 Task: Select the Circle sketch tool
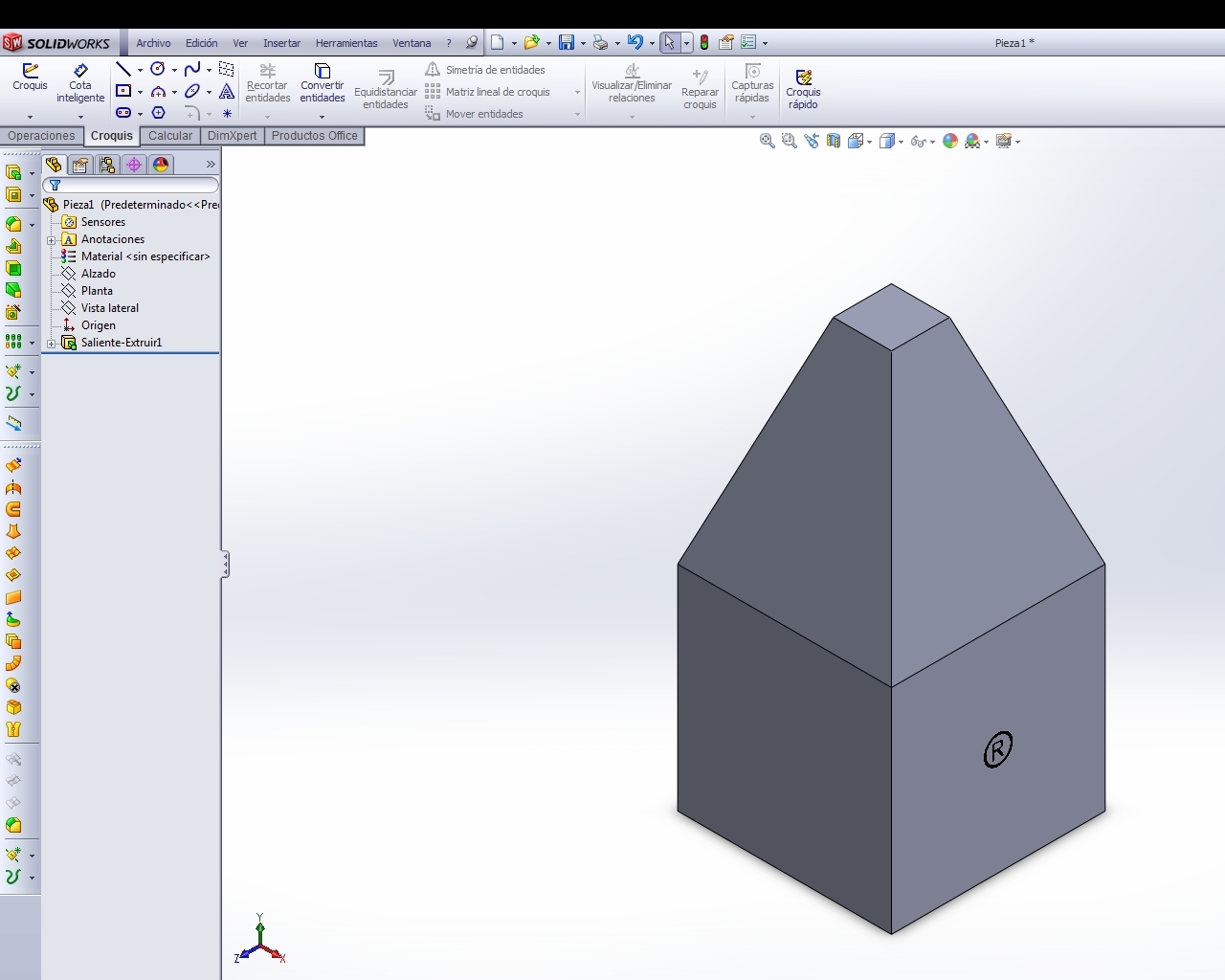pos(158,69)
